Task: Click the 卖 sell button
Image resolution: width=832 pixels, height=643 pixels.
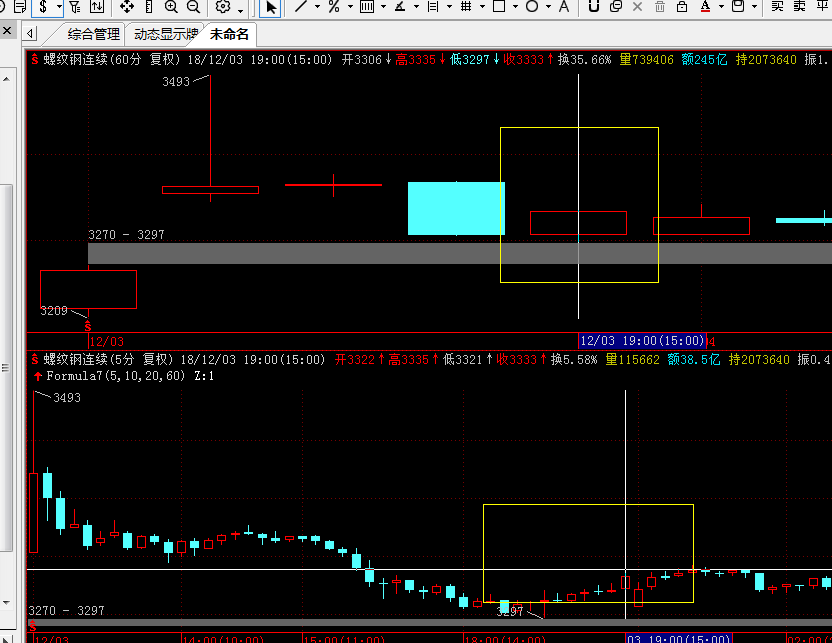Action: click(799, 6)
